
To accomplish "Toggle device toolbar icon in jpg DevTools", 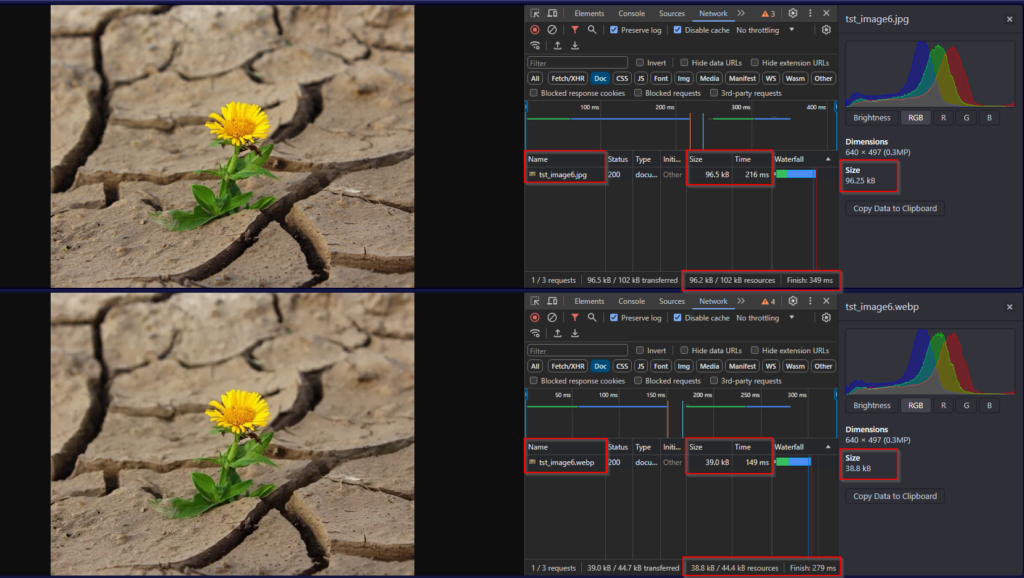I will click(x=552, y=13).
